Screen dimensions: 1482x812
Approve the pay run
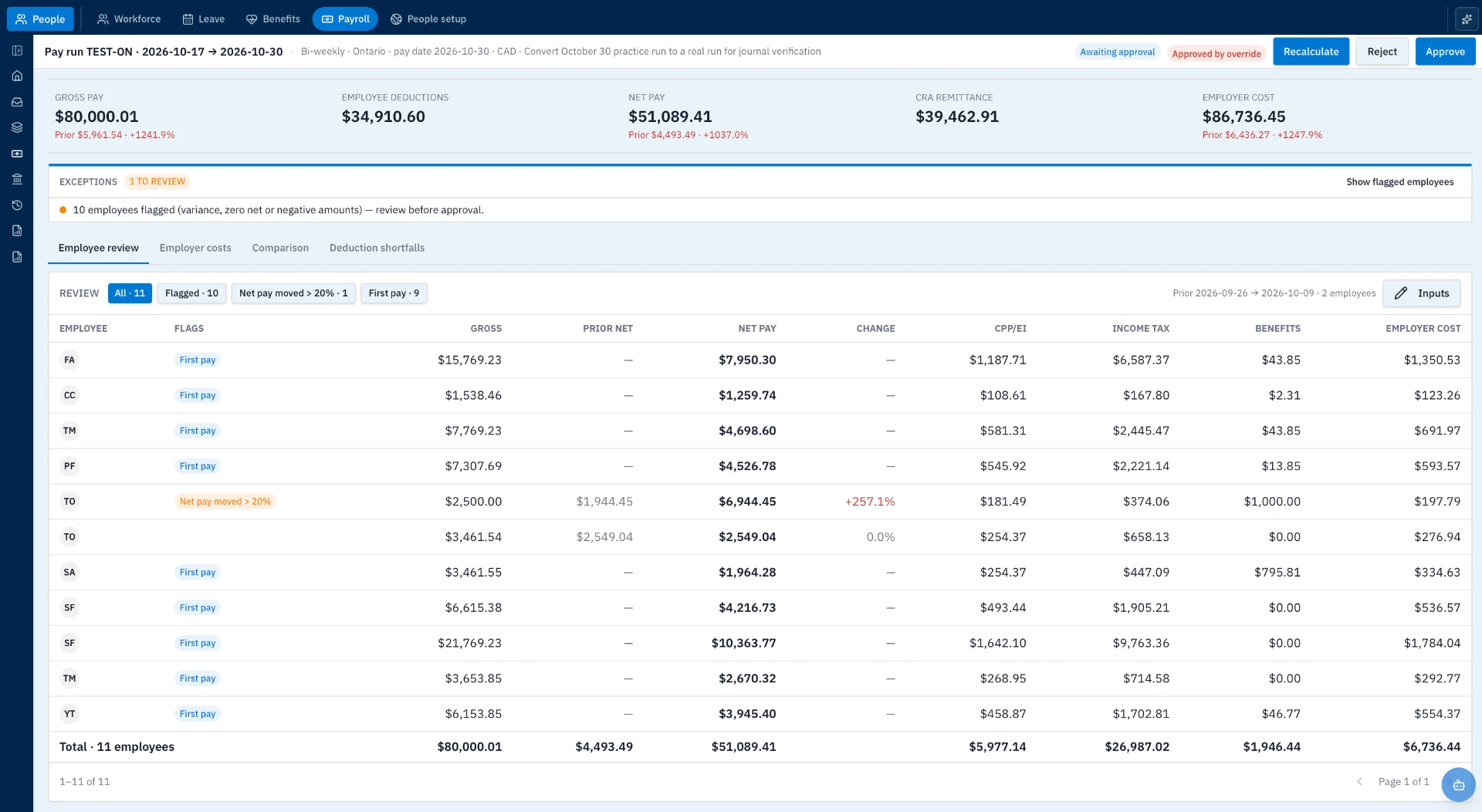point(1445,52)
